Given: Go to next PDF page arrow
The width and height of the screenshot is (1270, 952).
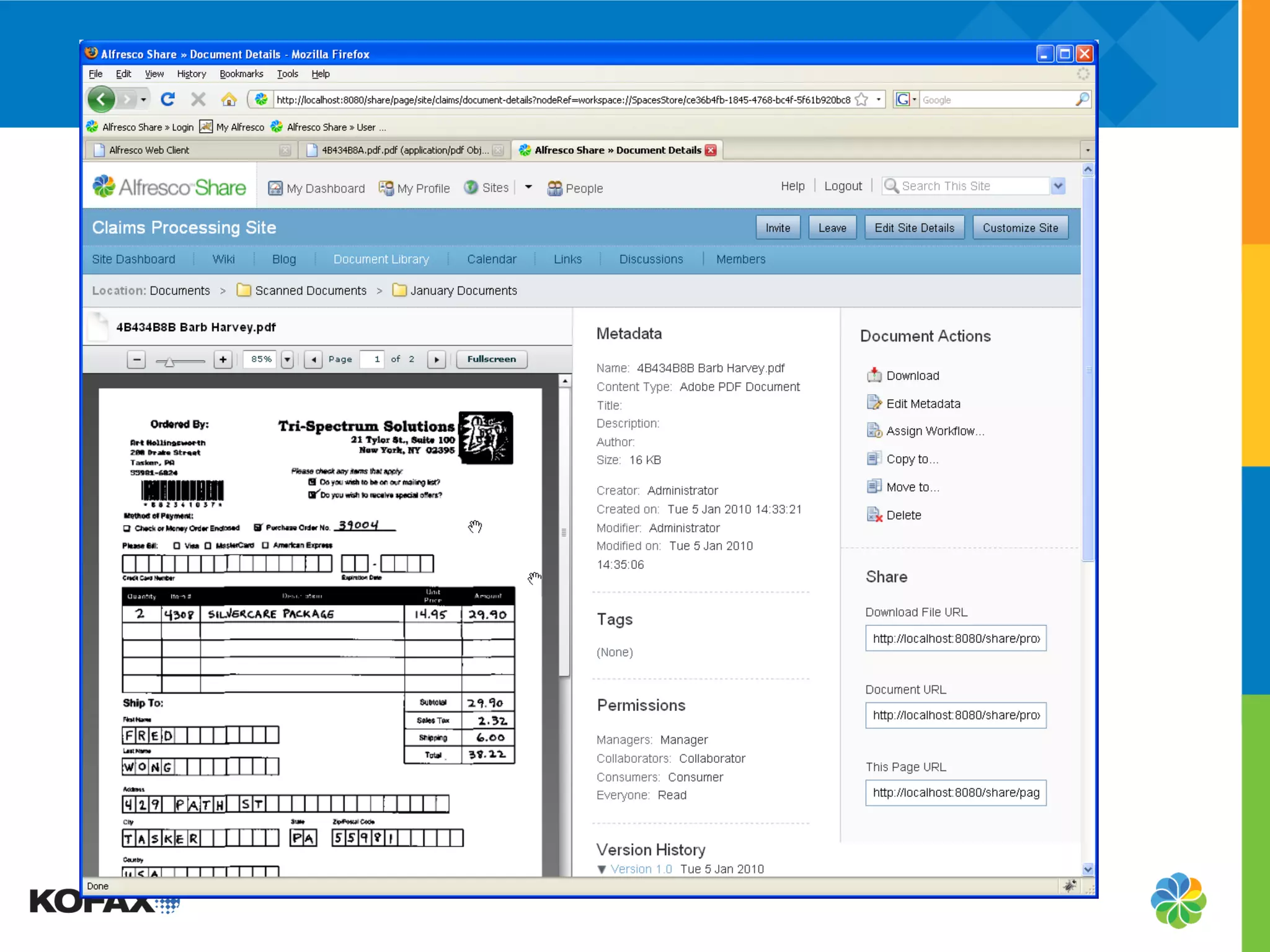Looking at the screenshot, I should point(437,359).
